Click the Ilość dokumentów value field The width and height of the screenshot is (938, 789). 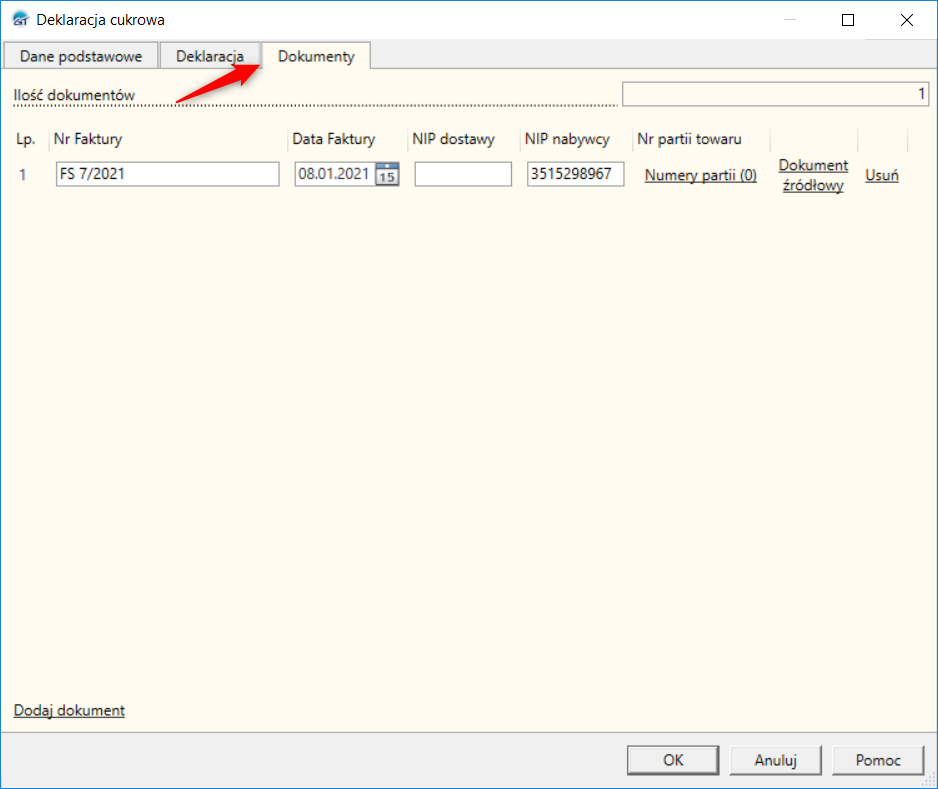coord(775,94)
